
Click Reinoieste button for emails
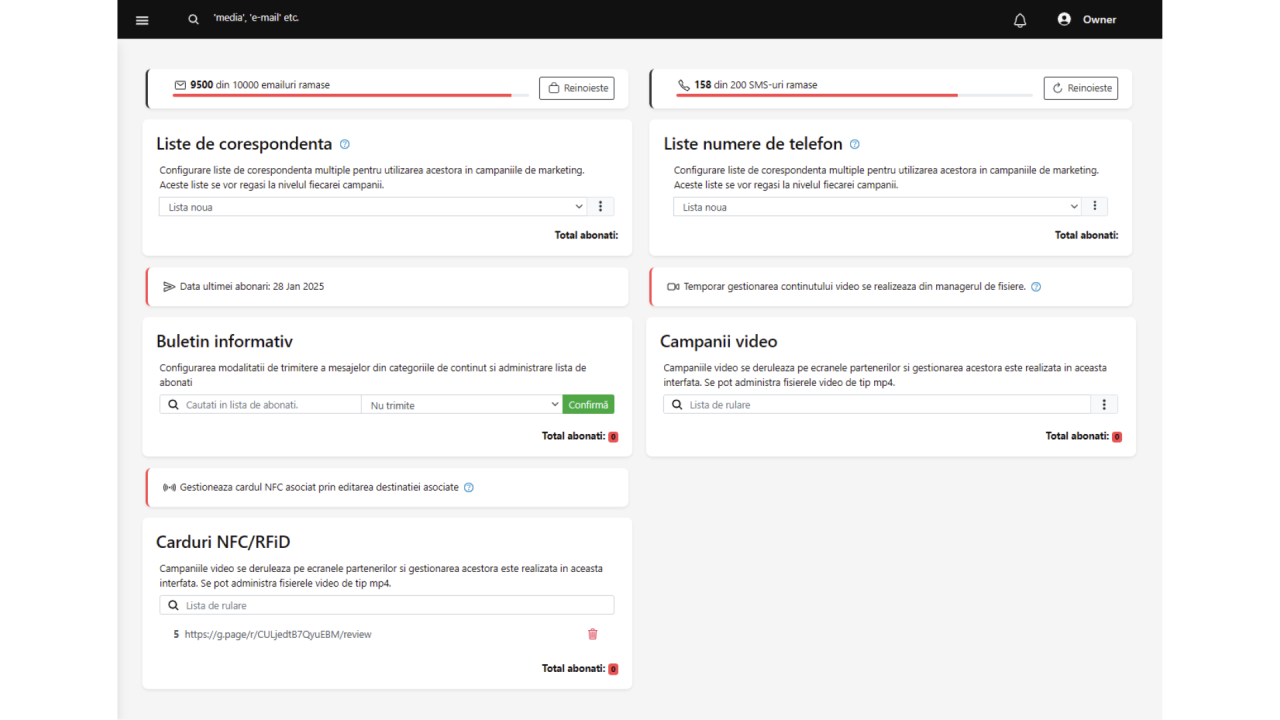click(x=577, y=88)
